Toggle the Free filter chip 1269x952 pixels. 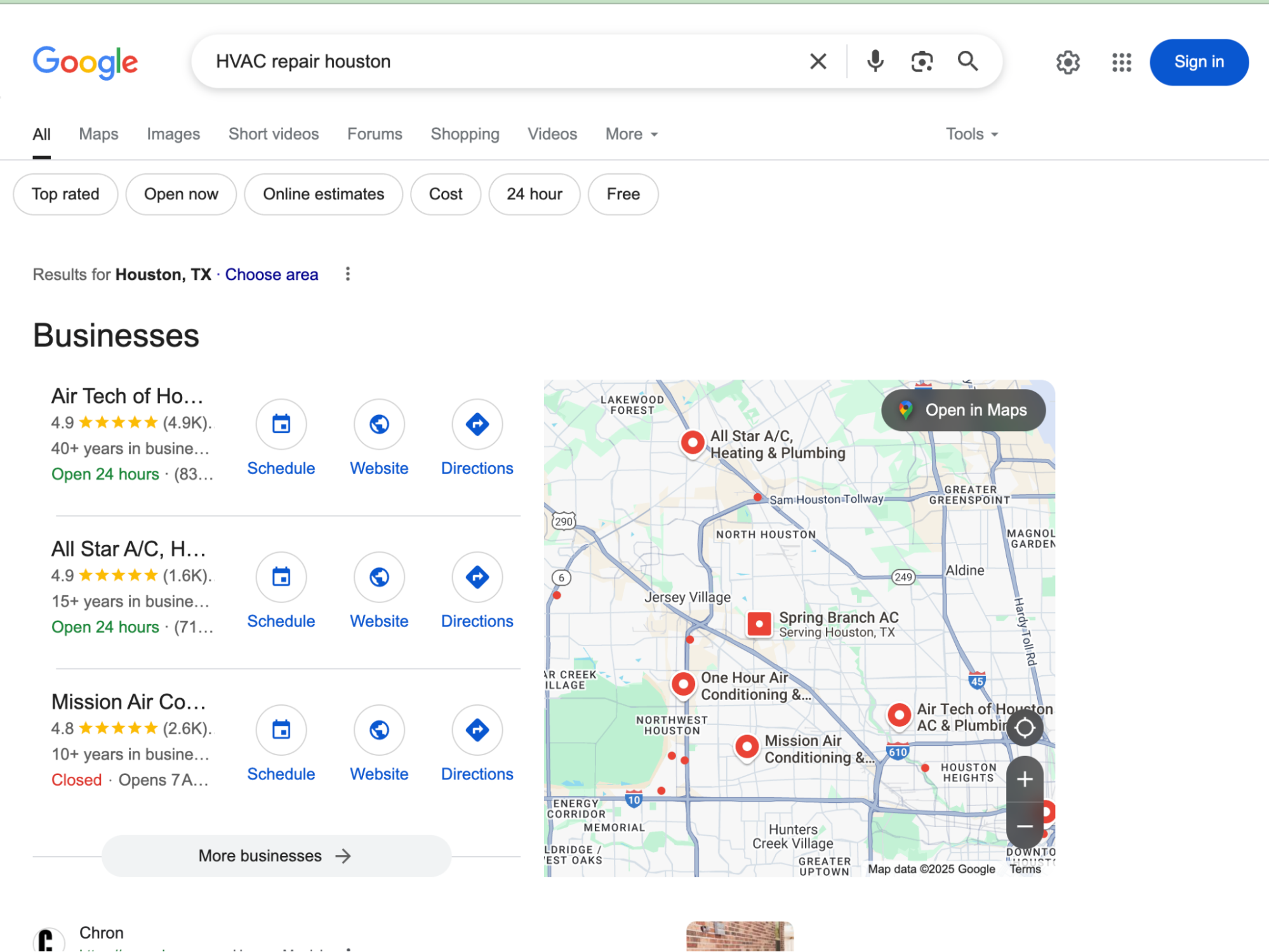(622, 194)
